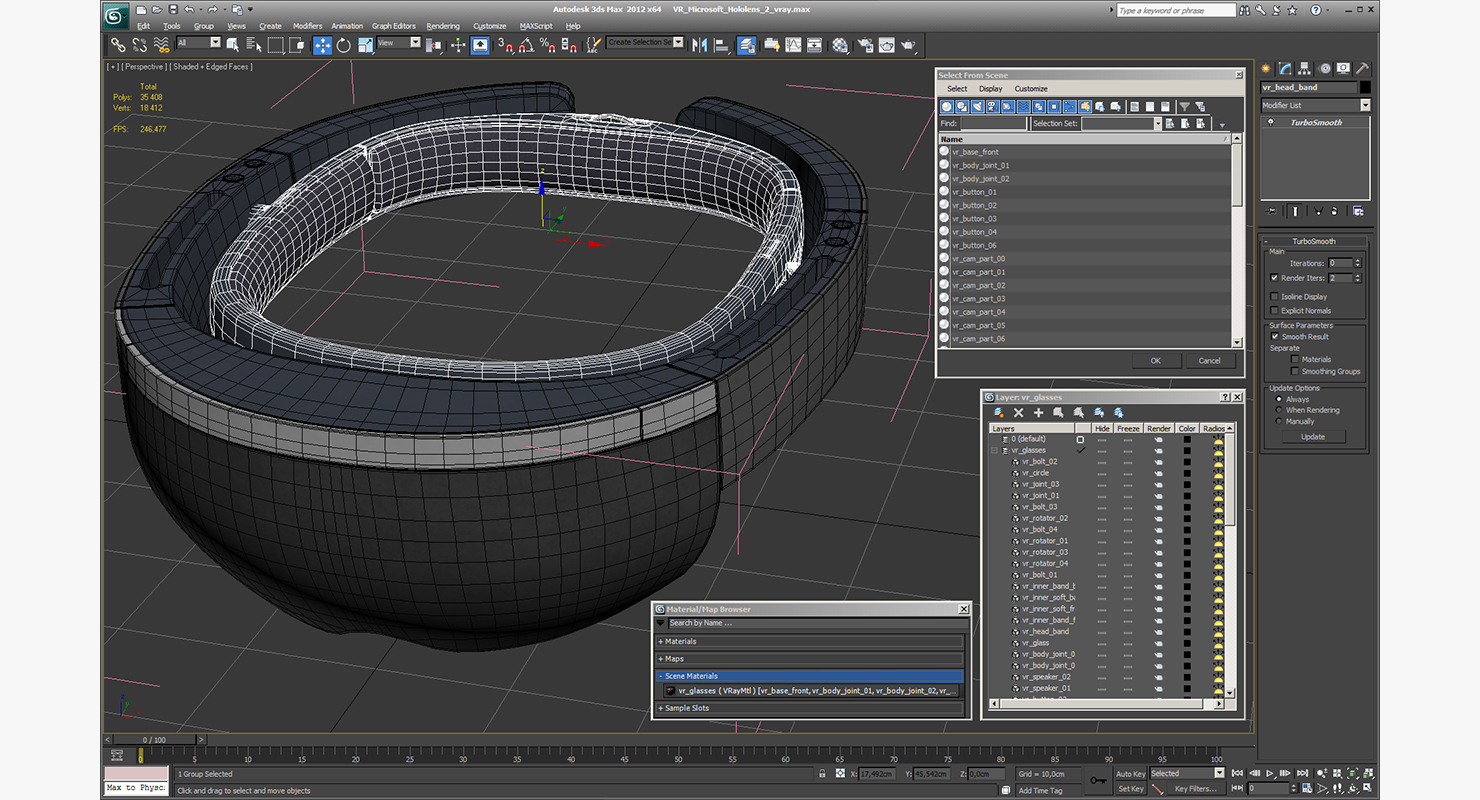Open Display menu in Select From Scene
The width and height of the screenshot is (1480, 800).
[990, 89]
